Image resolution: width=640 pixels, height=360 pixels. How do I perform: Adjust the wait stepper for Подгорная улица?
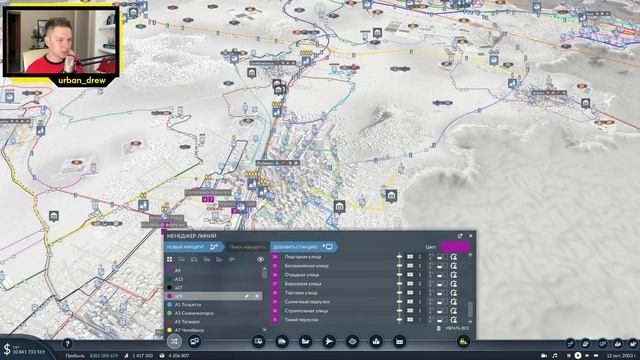[x=430, y=257]
